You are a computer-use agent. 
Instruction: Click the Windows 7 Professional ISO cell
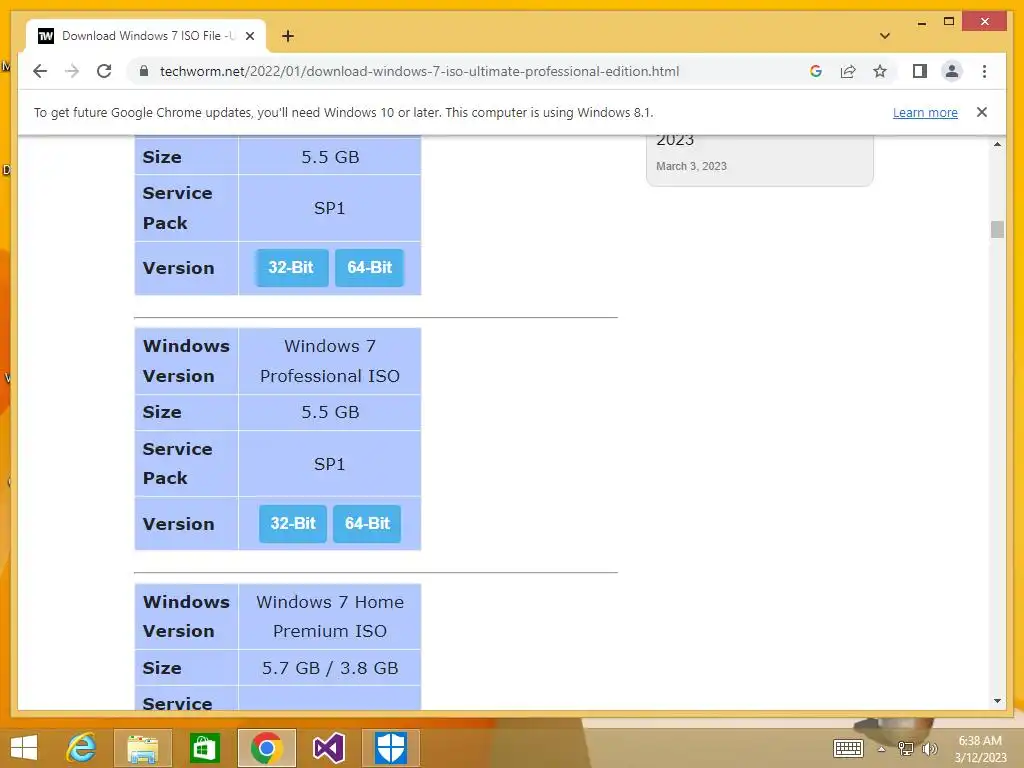click(x=330, y=361)
